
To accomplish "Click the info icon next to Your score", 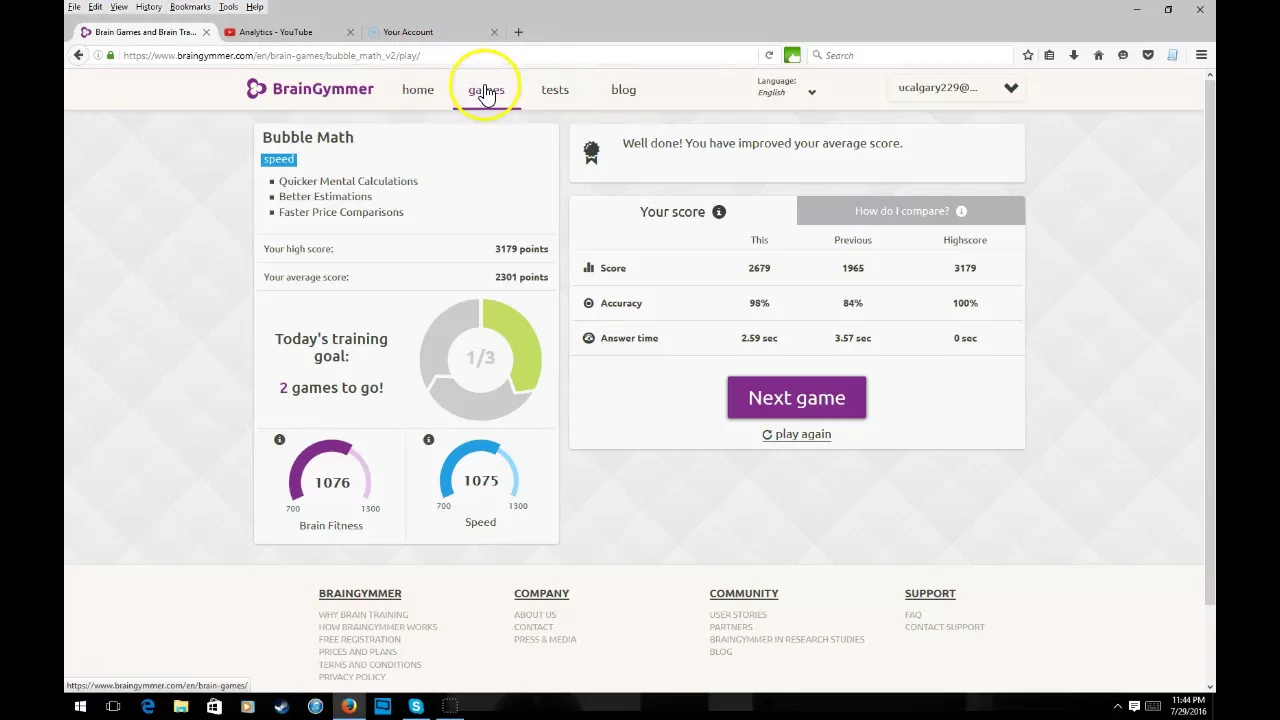I will click(719, 212).
